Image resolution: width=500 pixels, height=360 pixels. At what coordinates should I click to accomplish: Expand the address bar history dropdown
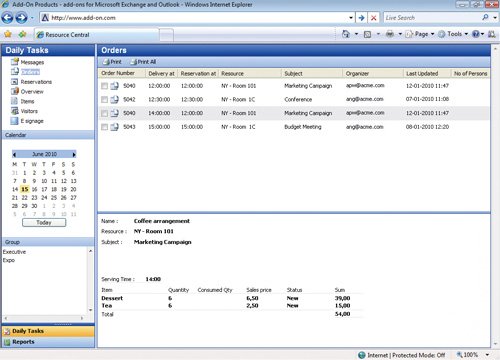(x=351, y=18)
